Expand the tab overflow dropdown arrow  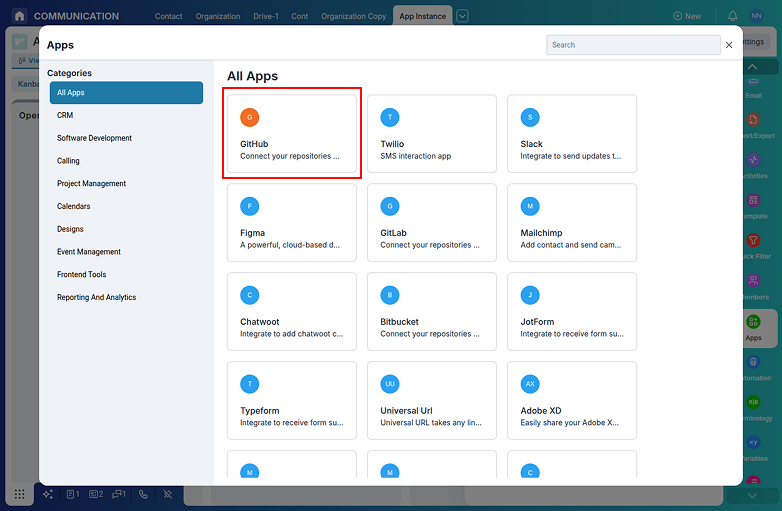click(462, 16)
